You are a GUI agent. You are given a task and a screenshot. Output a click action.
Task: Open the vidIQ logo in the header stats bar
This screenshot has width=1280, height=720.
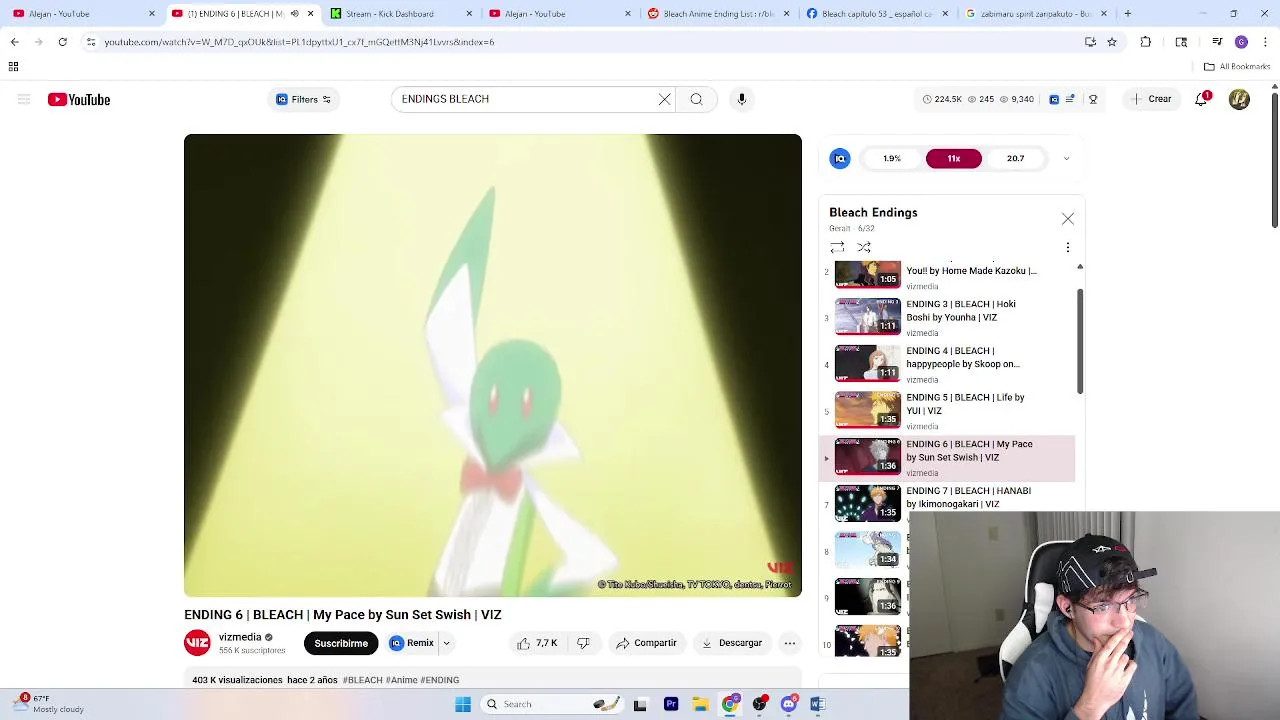(x=1054, y=99)
